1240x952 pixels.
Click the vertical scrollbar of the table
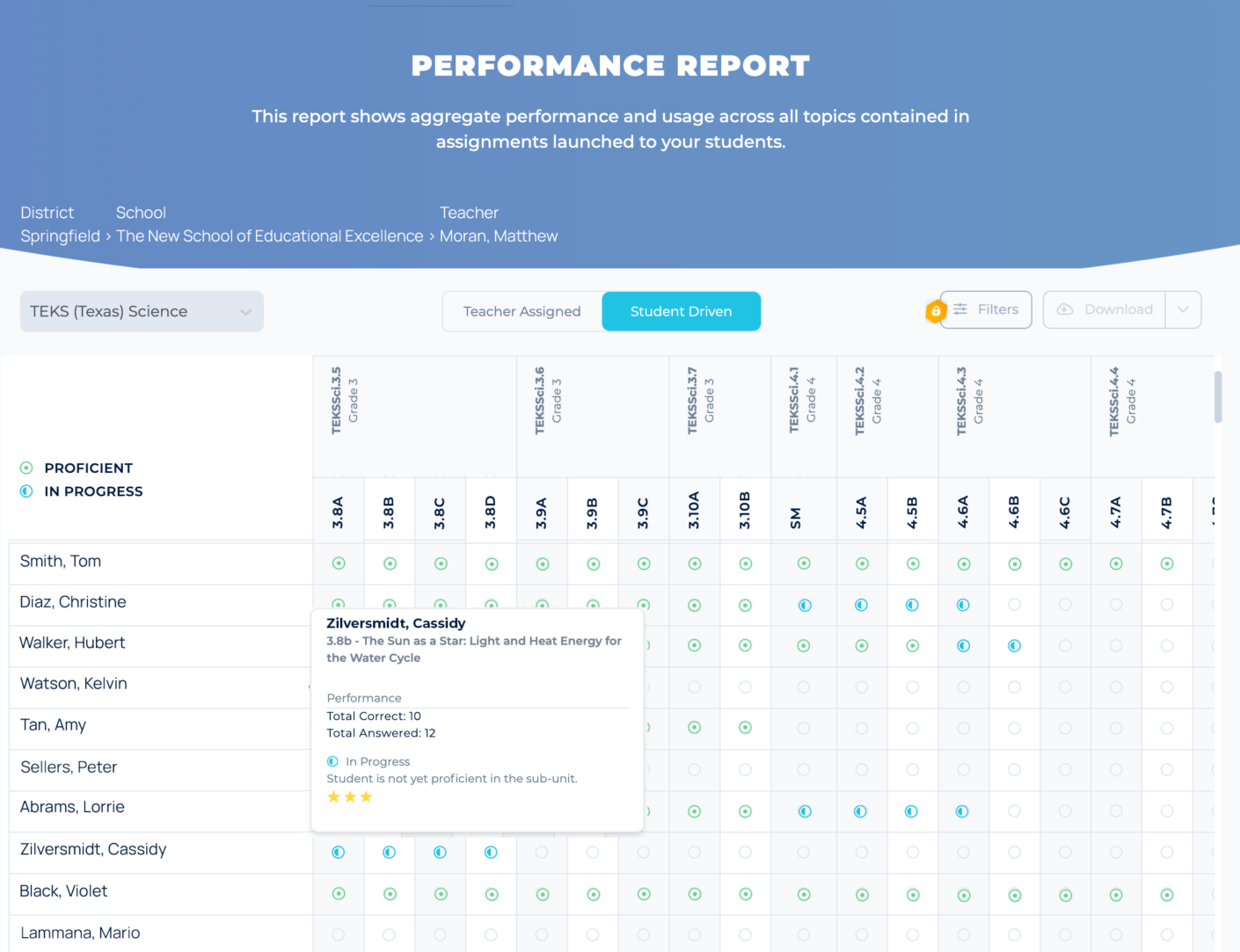[x=1218, y=397]
